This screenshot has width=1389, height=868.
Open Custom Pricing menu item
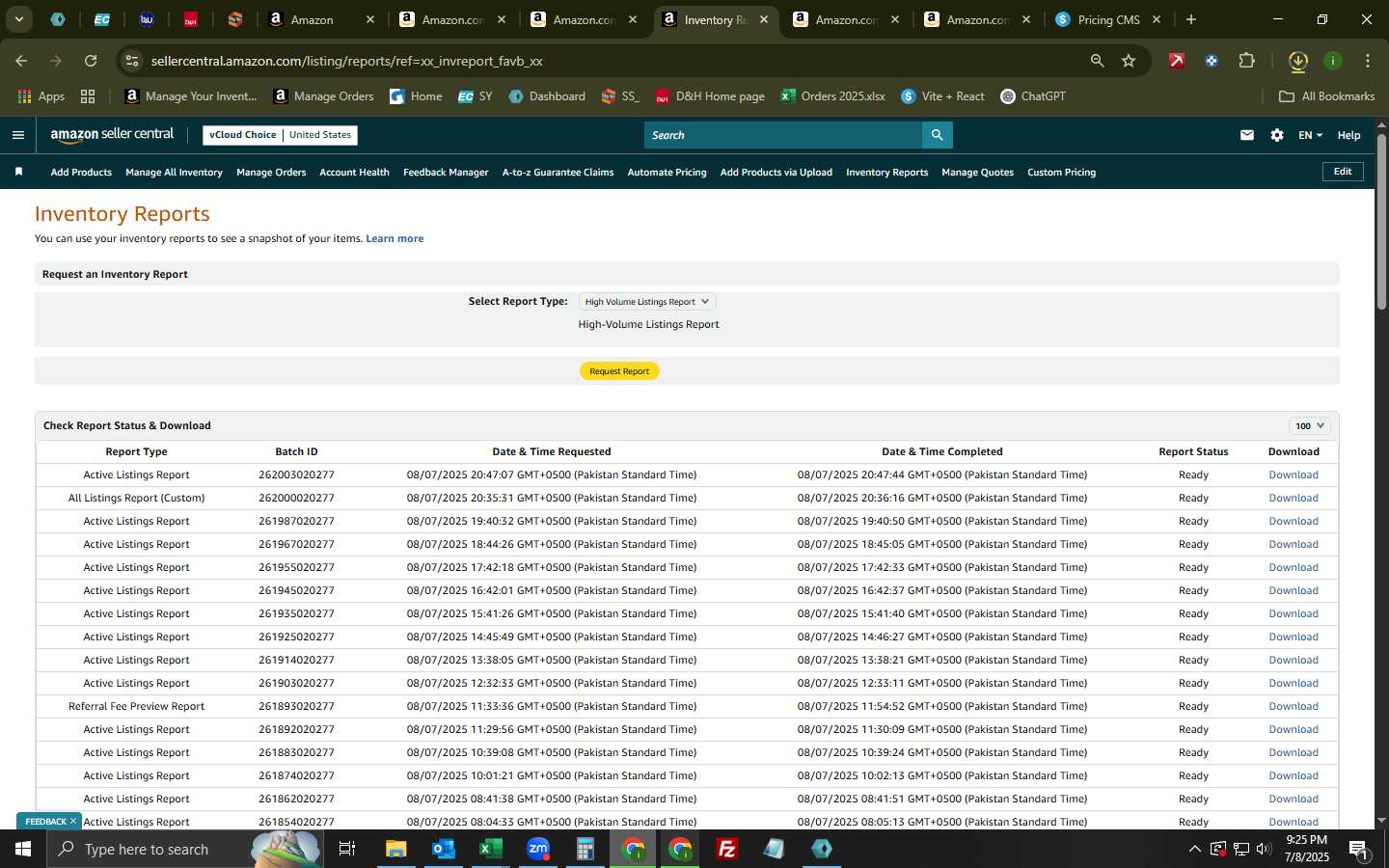coord(1061,173)
